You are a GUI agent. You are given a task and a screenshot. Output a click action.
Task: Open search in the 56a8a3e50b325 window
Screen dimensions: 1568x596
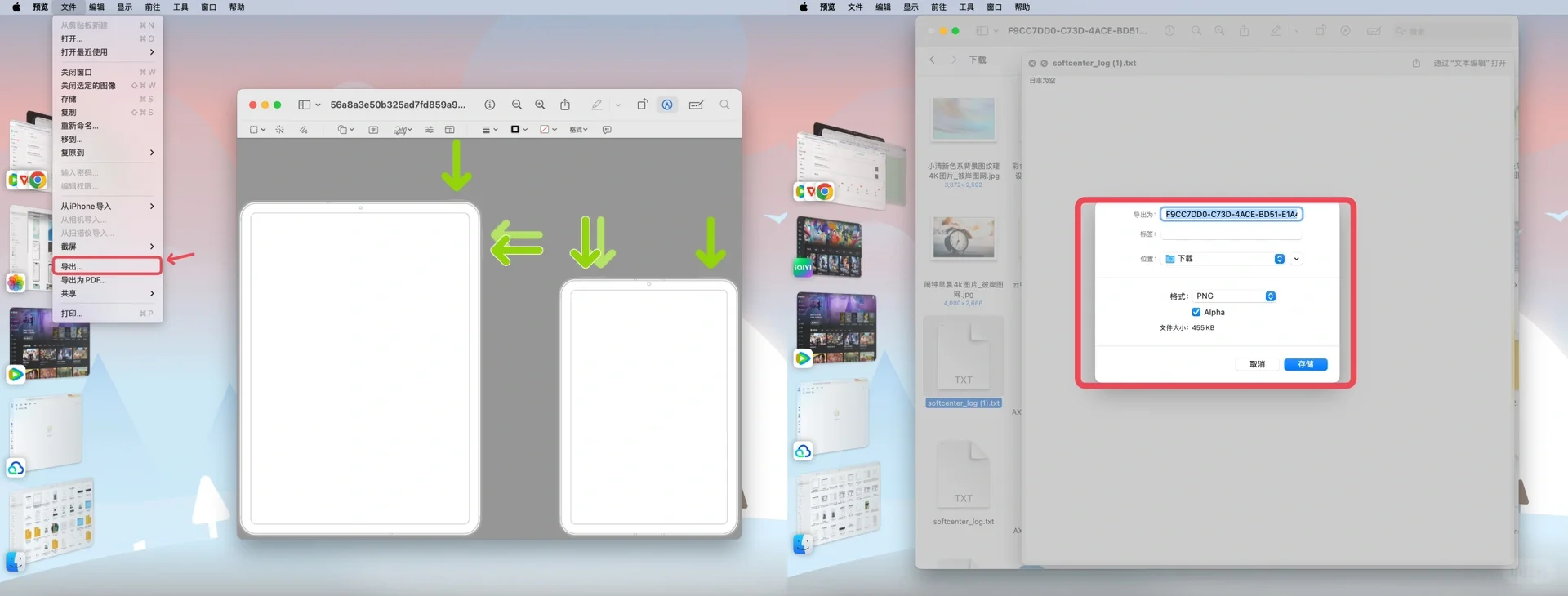pos(724,105)
